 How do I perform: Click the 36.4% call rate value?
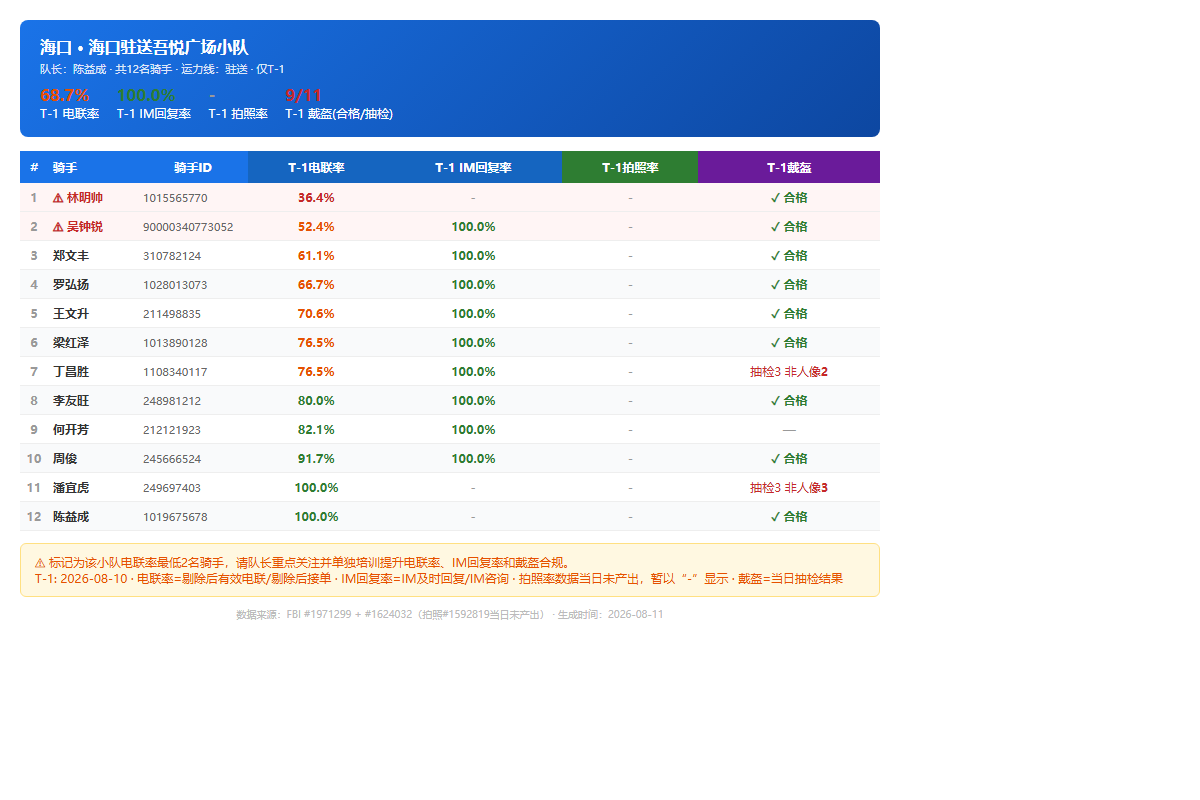pyautogui.click(x=316, y=198)
